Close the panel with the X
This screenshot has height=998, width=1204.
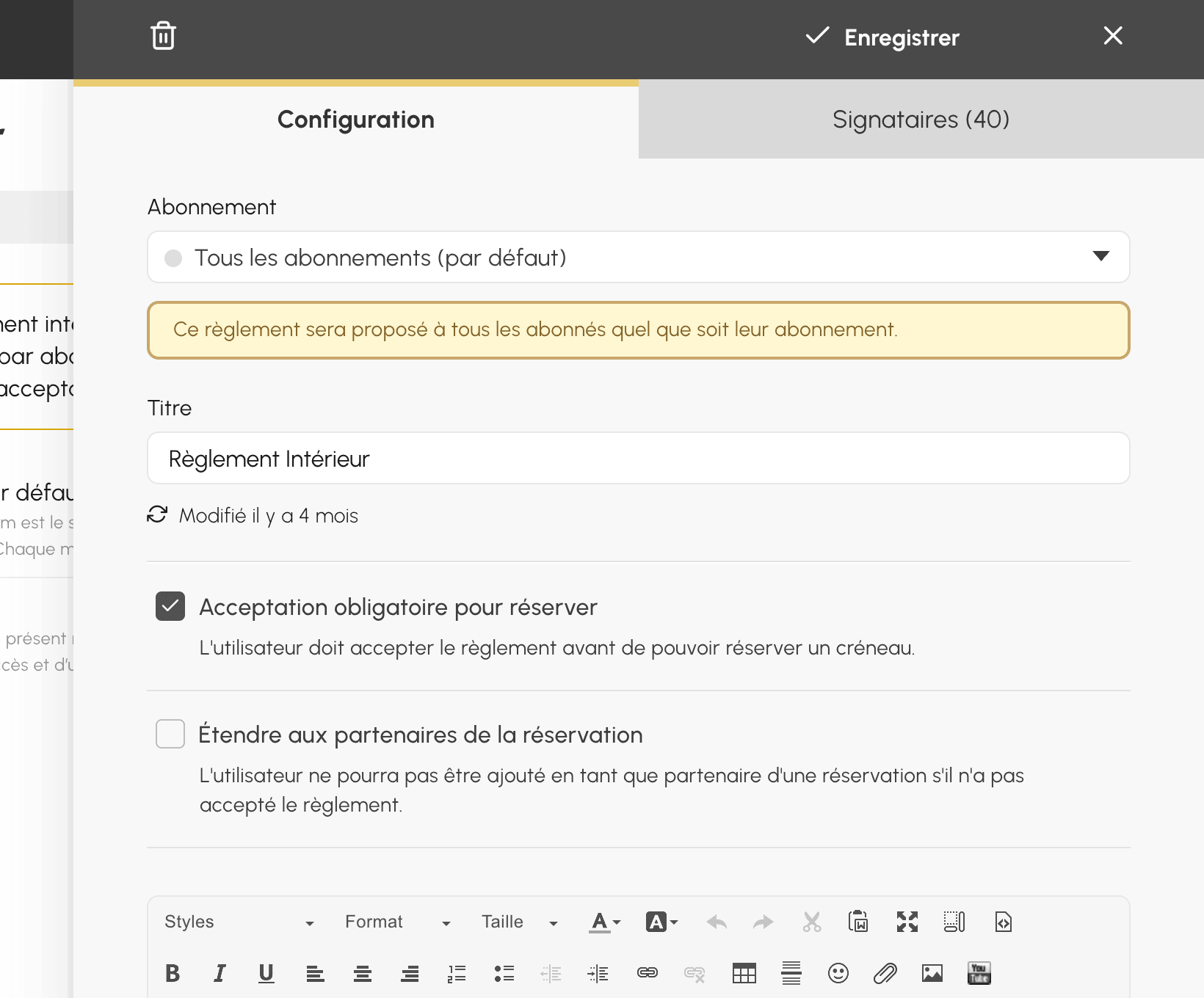coord(1113,35)
